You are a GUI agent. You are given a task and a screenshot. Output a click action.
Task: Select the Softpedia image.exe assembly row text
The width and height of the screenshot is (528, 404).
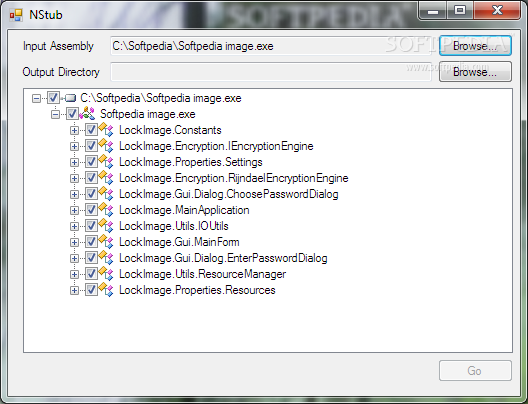pyautogui.click(x=148, y=114)
